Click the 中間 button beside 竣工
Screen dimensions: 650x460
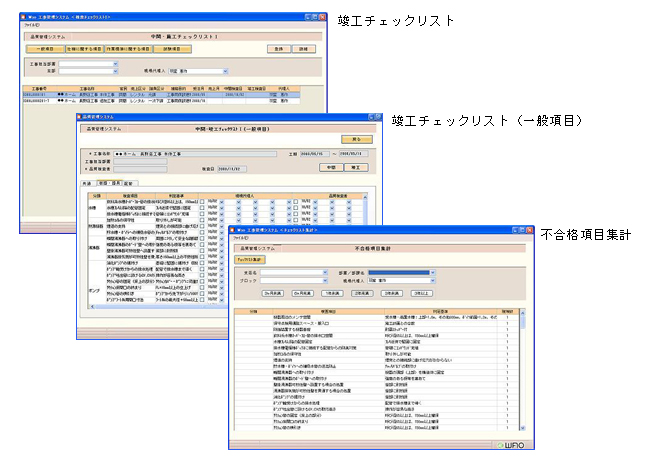(x=332, y=167)
